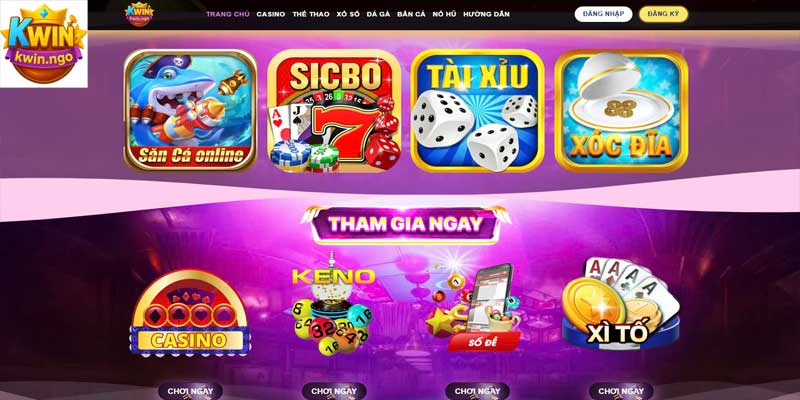Launch the SICBO game tile
The image size is (800, 400).
[334, 110]
